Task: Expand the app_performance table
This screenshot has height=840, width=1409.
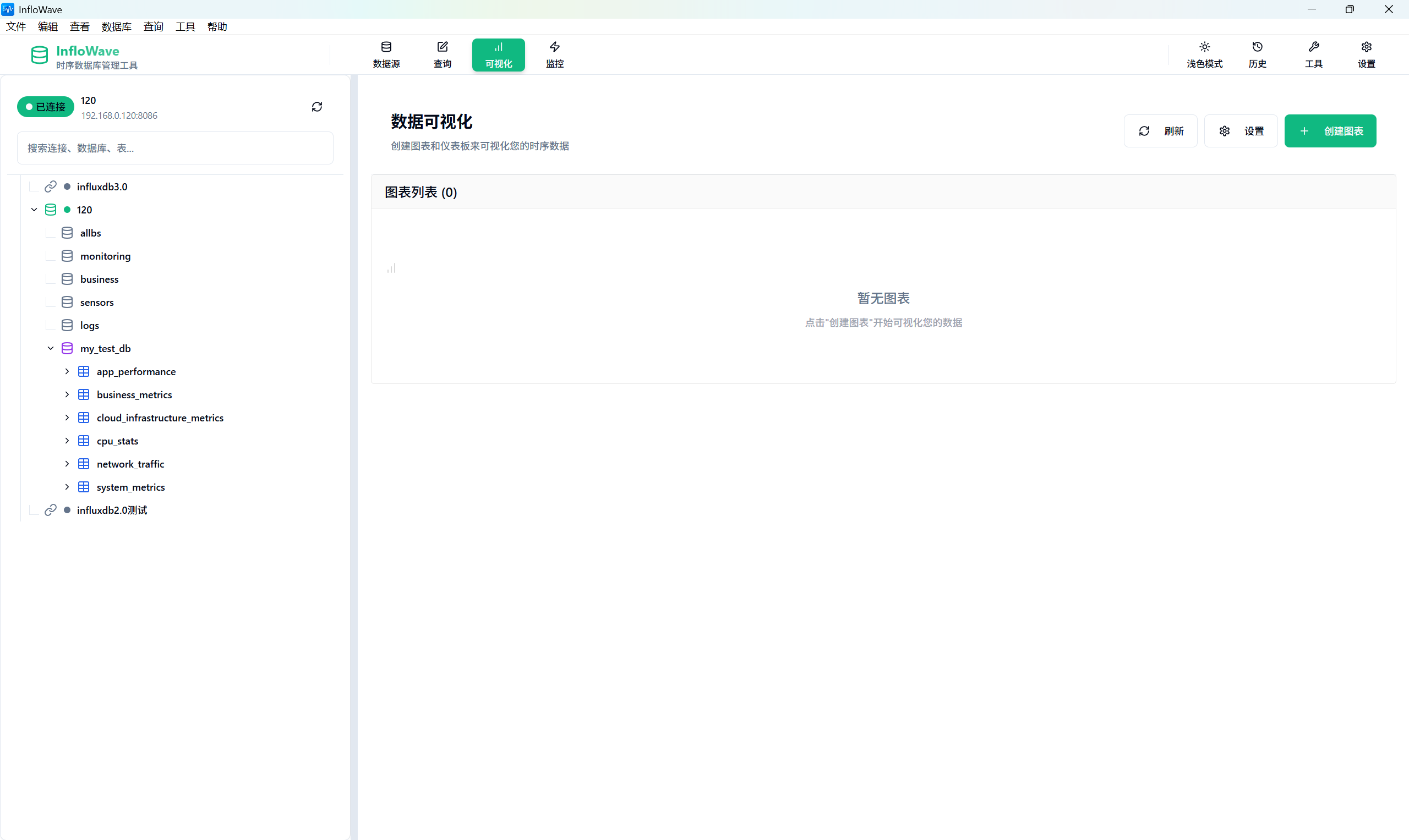Action: 67,371
